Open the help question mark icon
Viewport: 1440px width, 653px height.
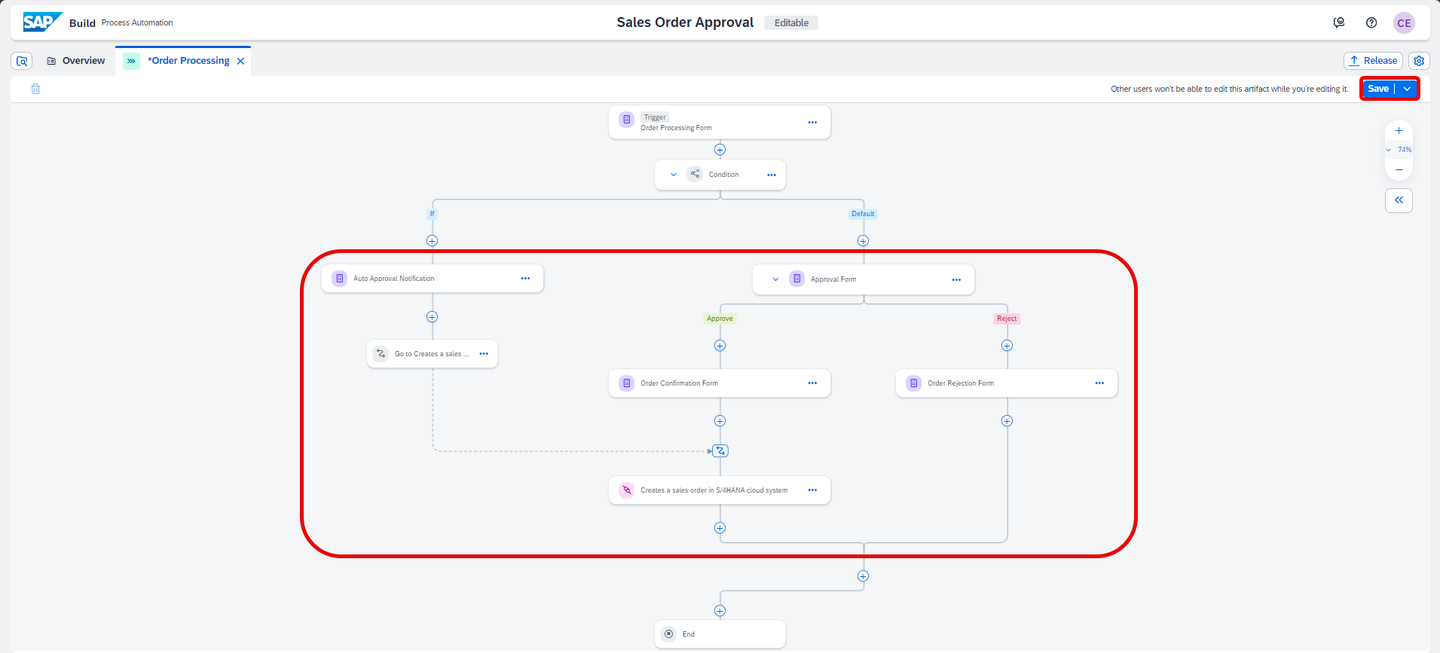pos(1371,22)
